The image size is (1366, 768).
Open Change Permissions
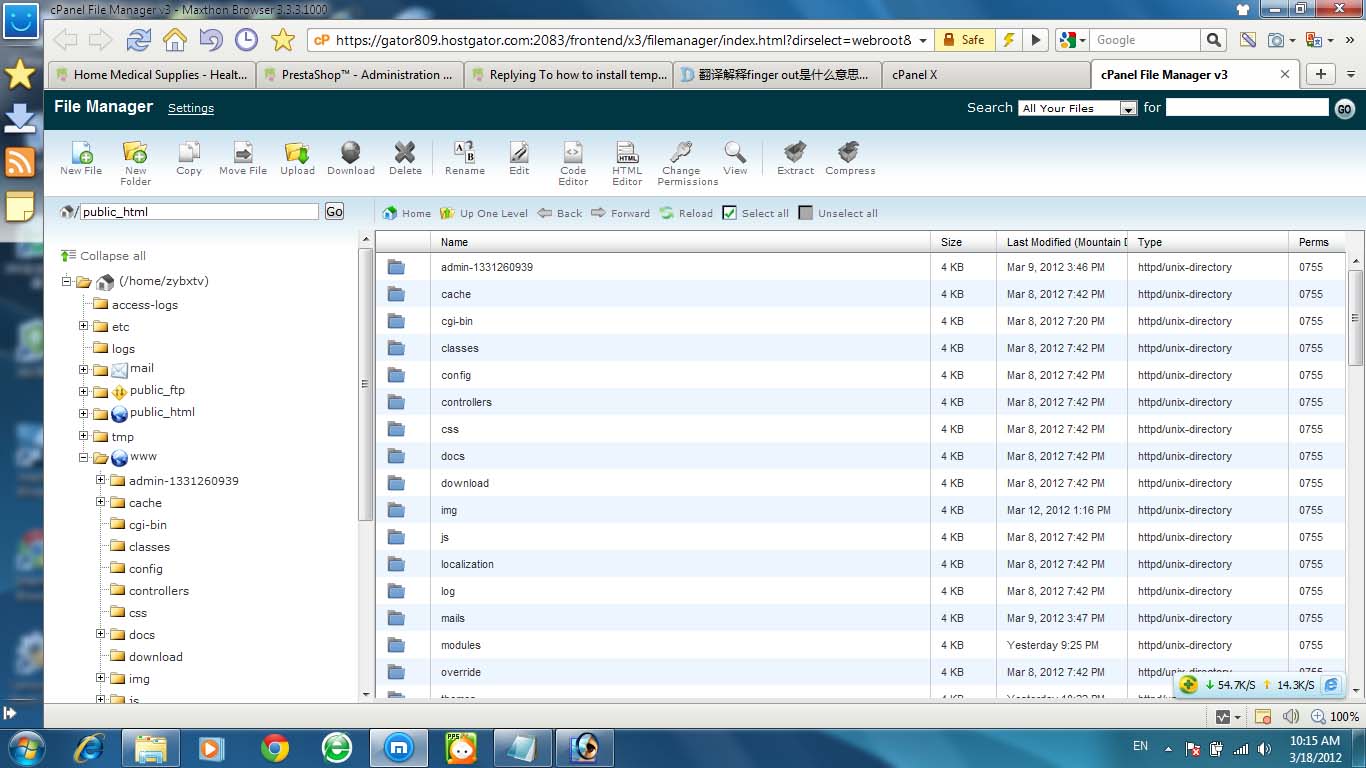688,163
